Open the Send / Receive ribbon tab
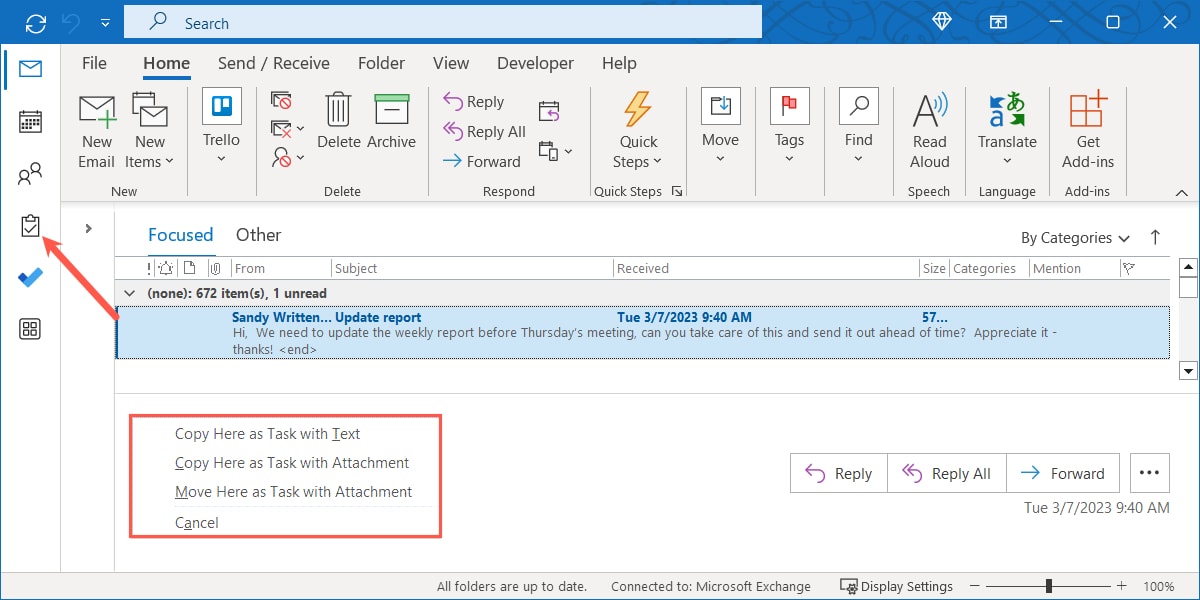1200x600 pixels. (x=273, y=62)
